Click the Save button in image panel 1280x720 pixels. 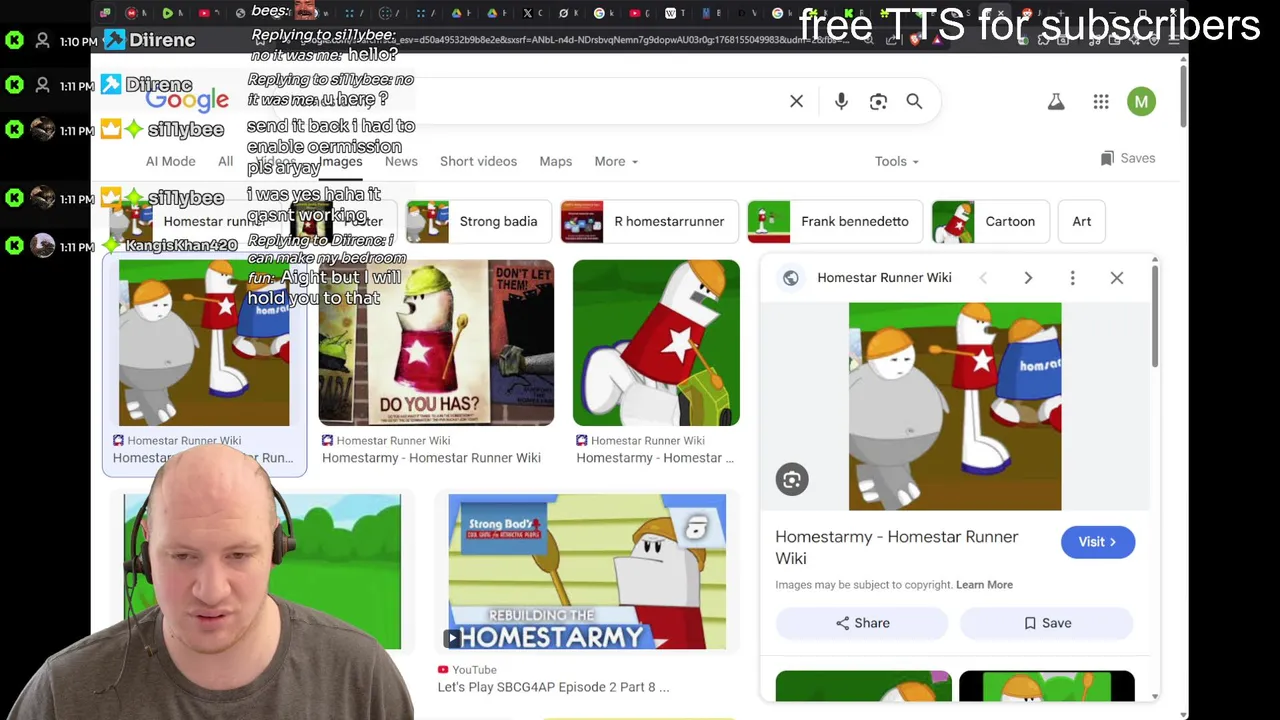(x=1046, y=623)
